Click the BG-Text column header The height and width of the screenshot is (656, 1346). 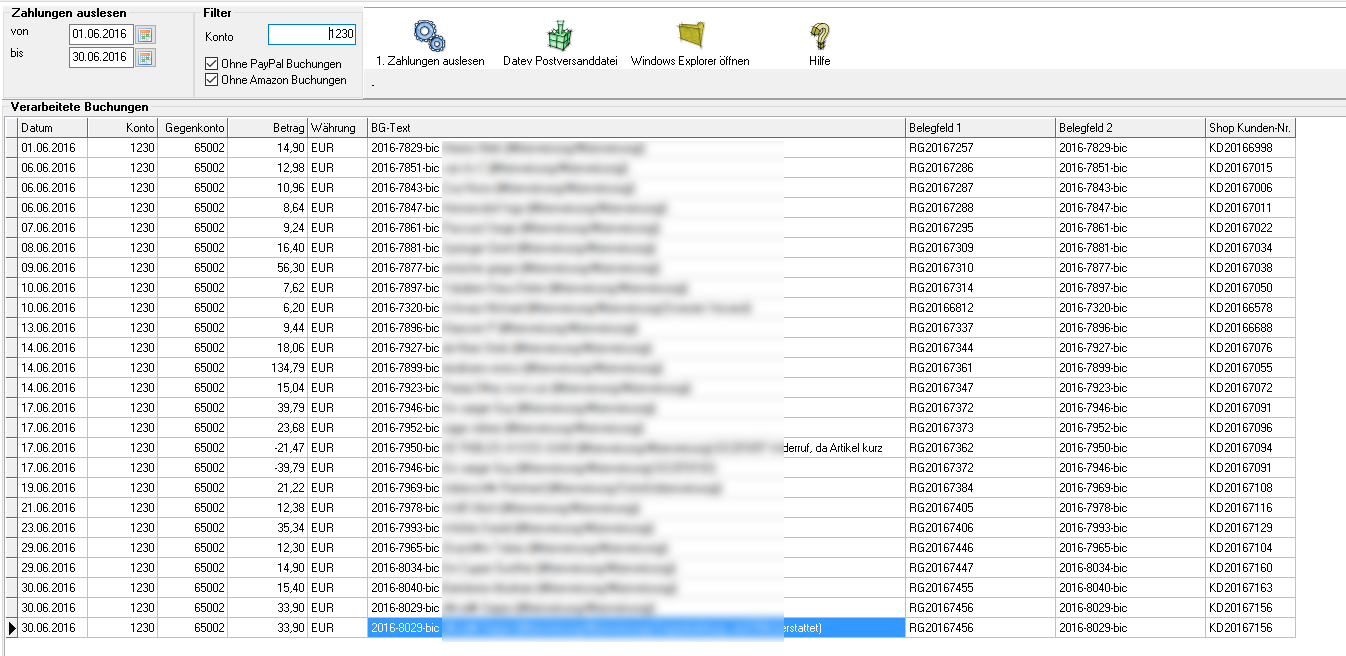point(636,128)
